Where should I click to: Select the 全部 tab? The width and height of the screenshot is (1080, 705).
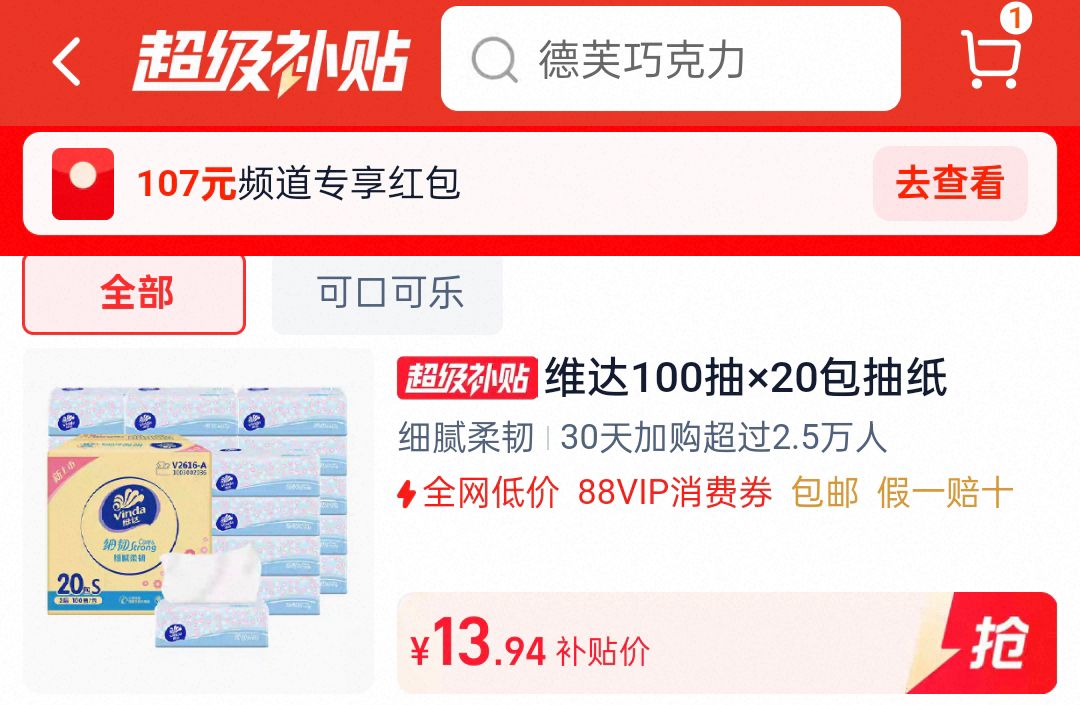point(134,294)
